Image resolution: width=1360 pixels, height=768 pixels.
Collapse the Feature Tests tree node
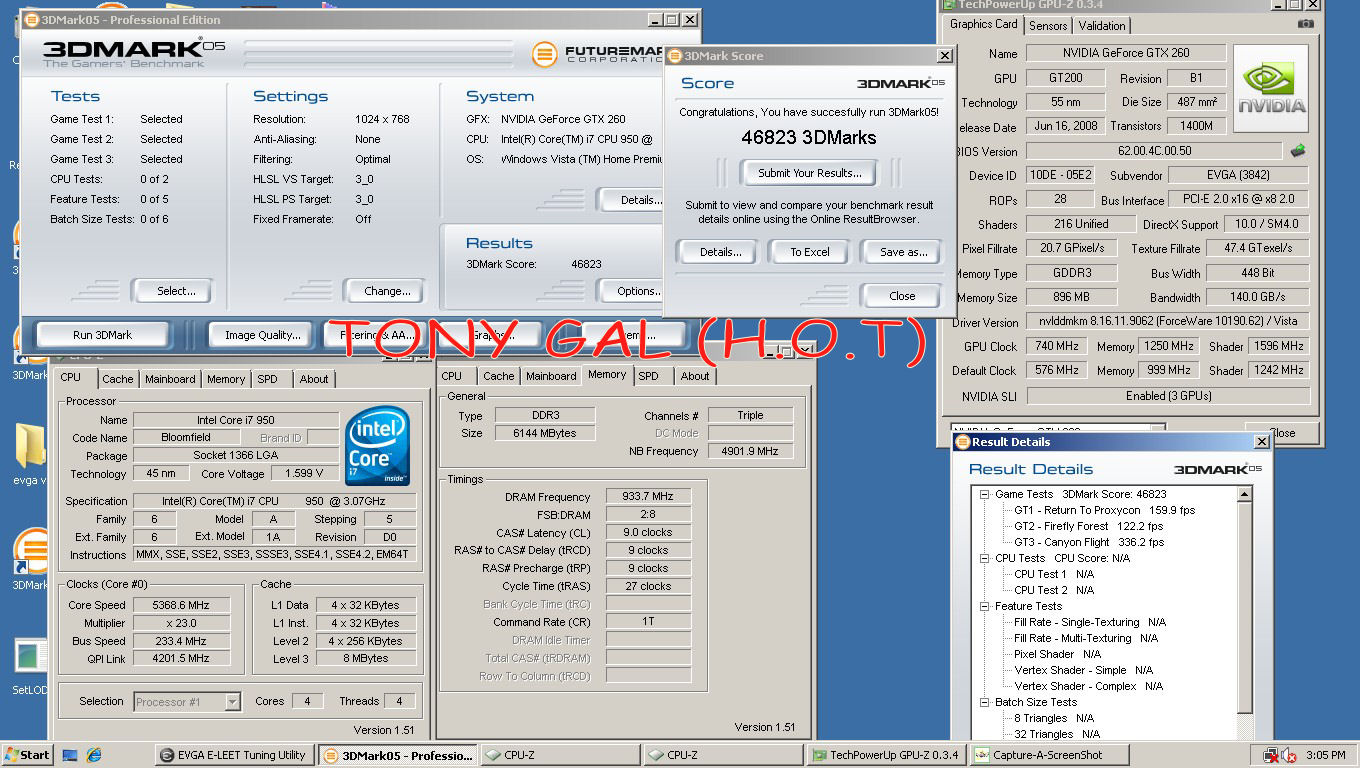pyautogui.click(x=984, y=606)
